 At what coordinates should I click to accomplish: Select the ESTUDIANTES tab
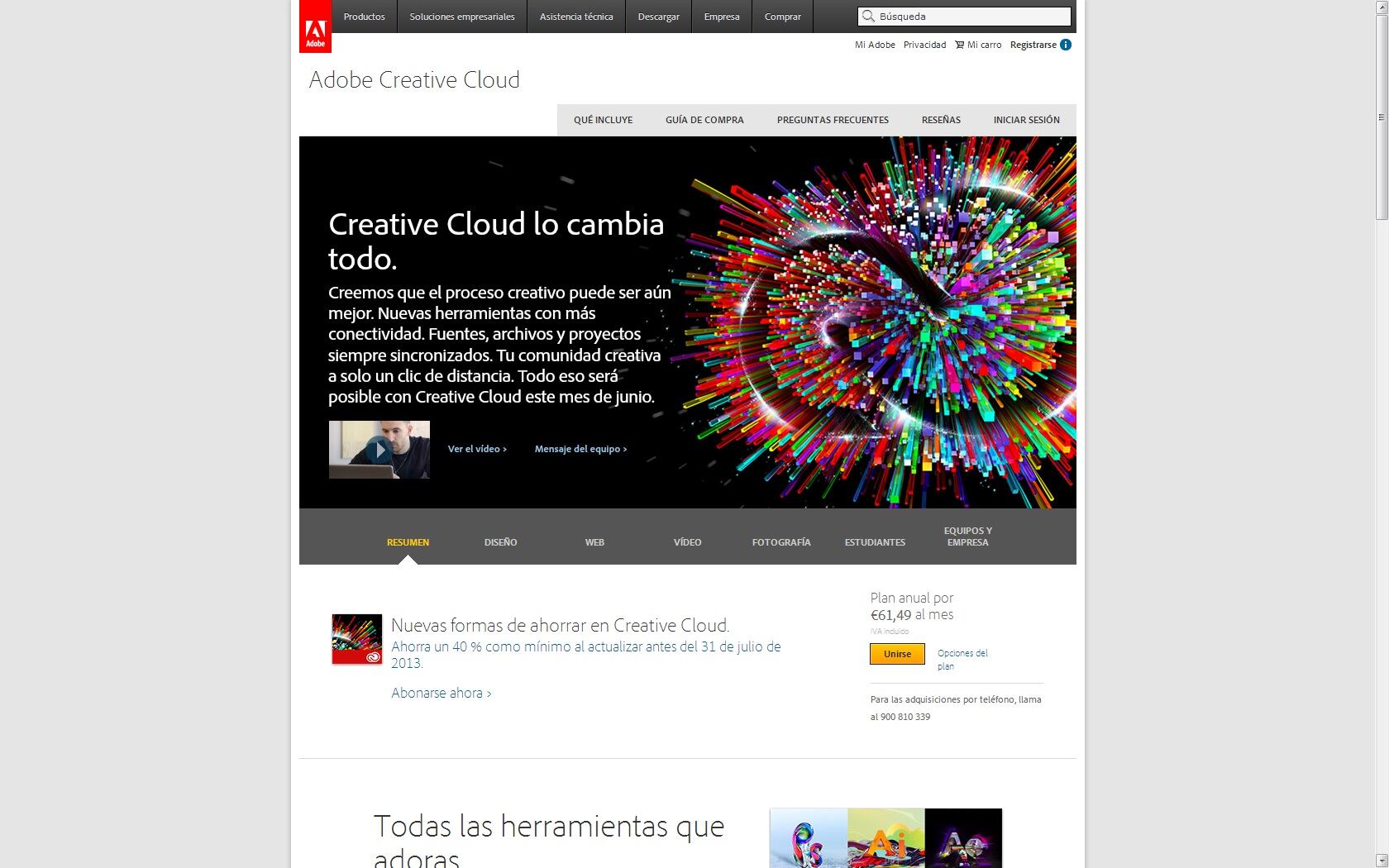coord(875,542)
